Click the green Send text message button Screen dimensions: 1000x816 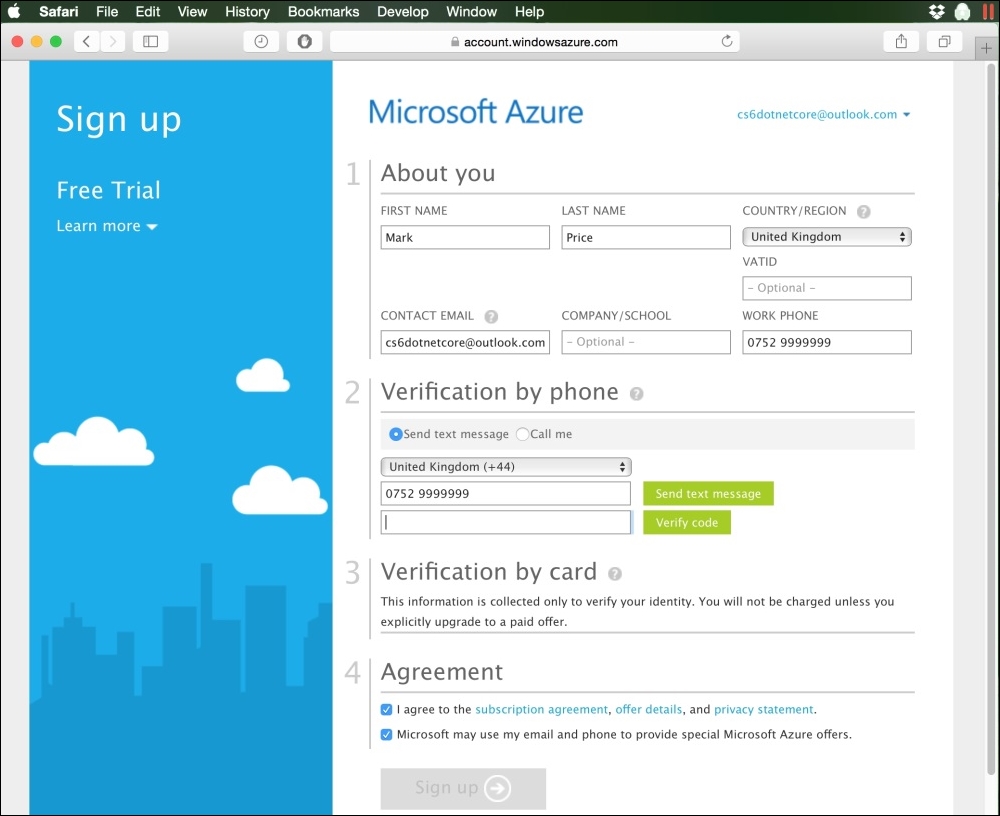(708, 494)
